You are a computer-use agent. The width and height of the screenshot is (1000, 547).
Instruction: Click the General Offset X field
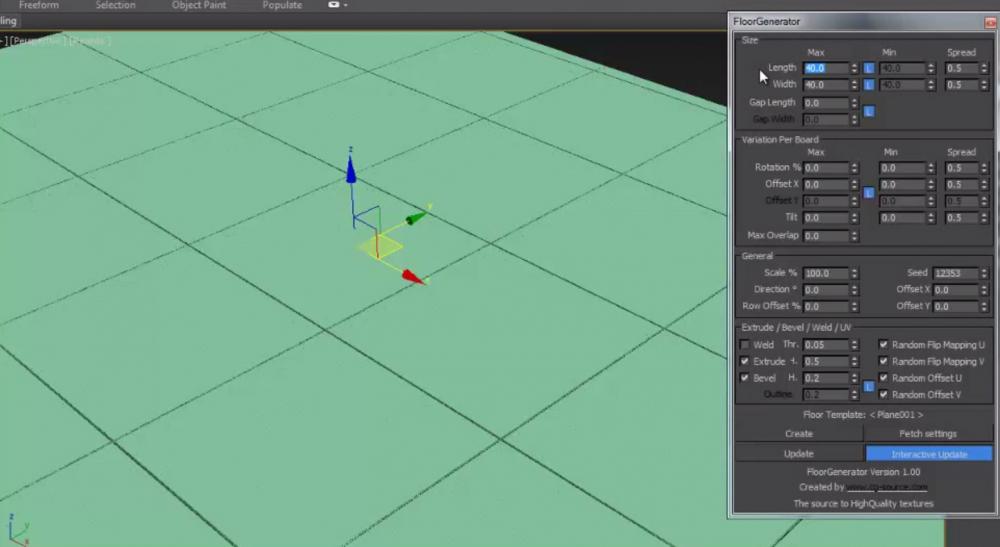tap(956, 290)
